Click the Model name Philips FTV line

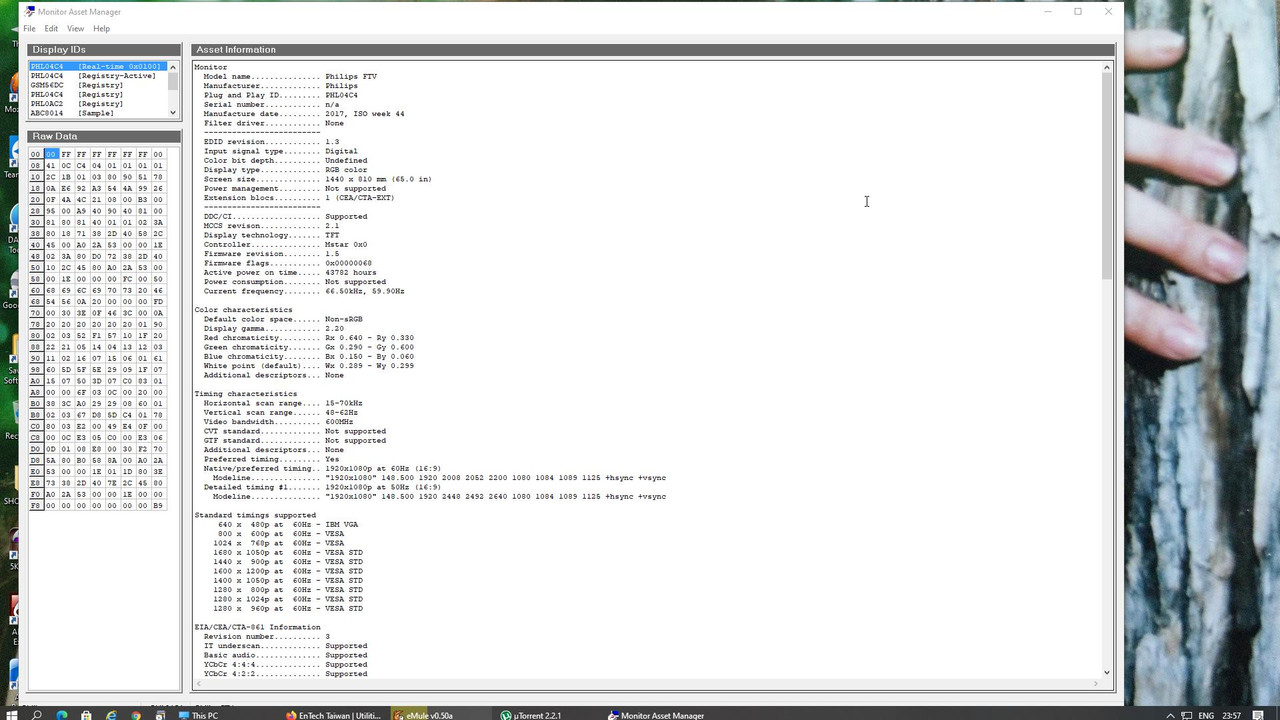(290, 76)
